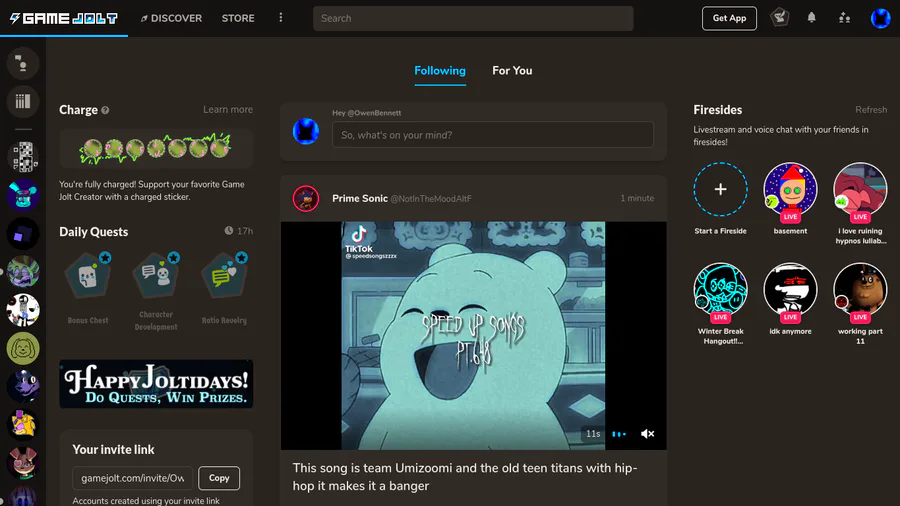Click the 'Your invite link' heading
The height and width of the screenshot is (506, 900).
pos(113,450)
